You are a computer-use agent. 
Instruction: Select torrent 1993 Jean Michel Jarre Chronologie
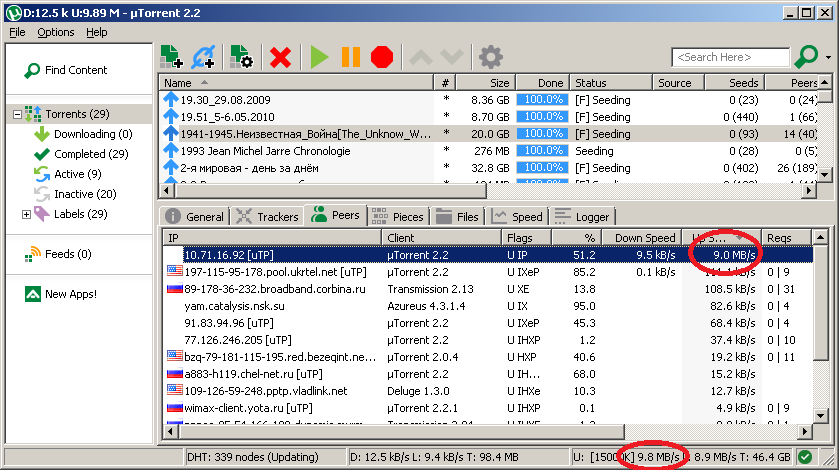[x=265, y=151]
